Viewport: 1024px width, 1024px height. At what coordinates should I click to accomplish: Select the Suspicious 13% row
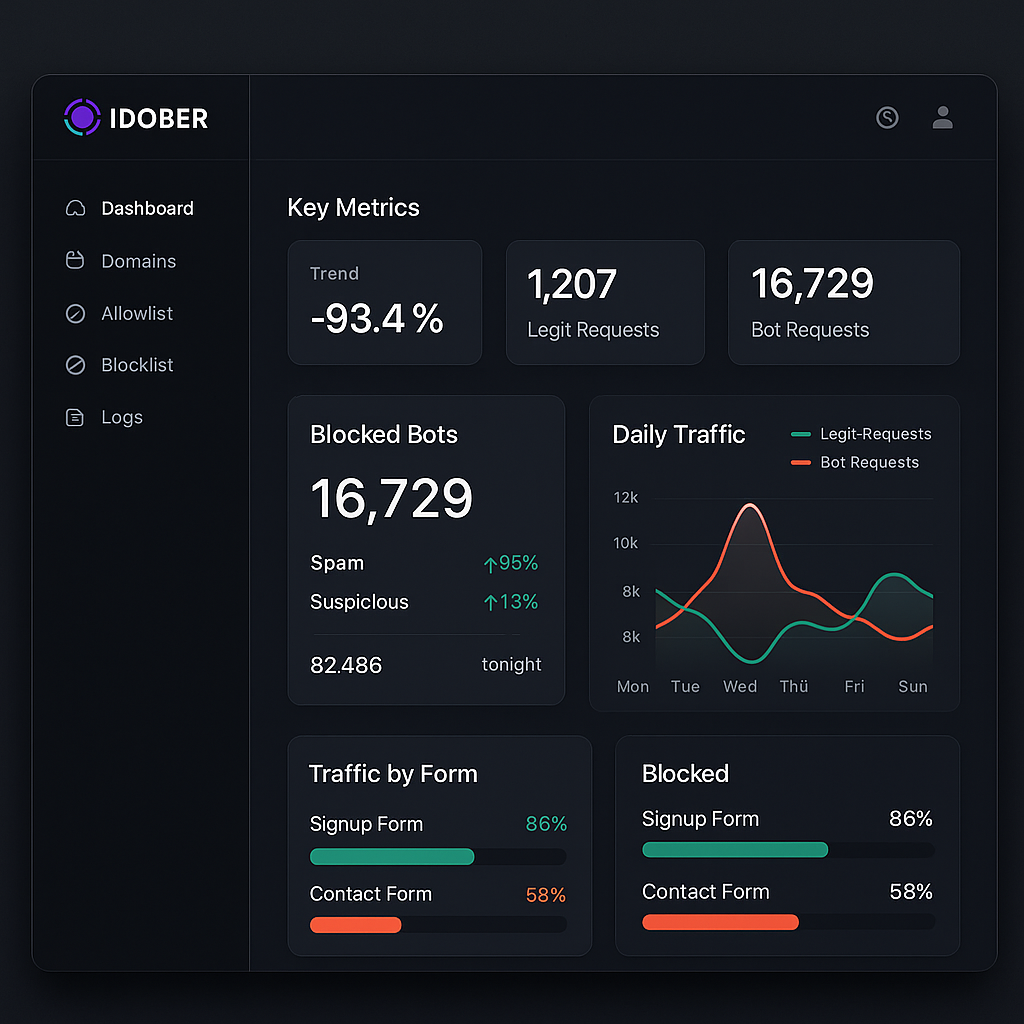[x=424, y=602]
